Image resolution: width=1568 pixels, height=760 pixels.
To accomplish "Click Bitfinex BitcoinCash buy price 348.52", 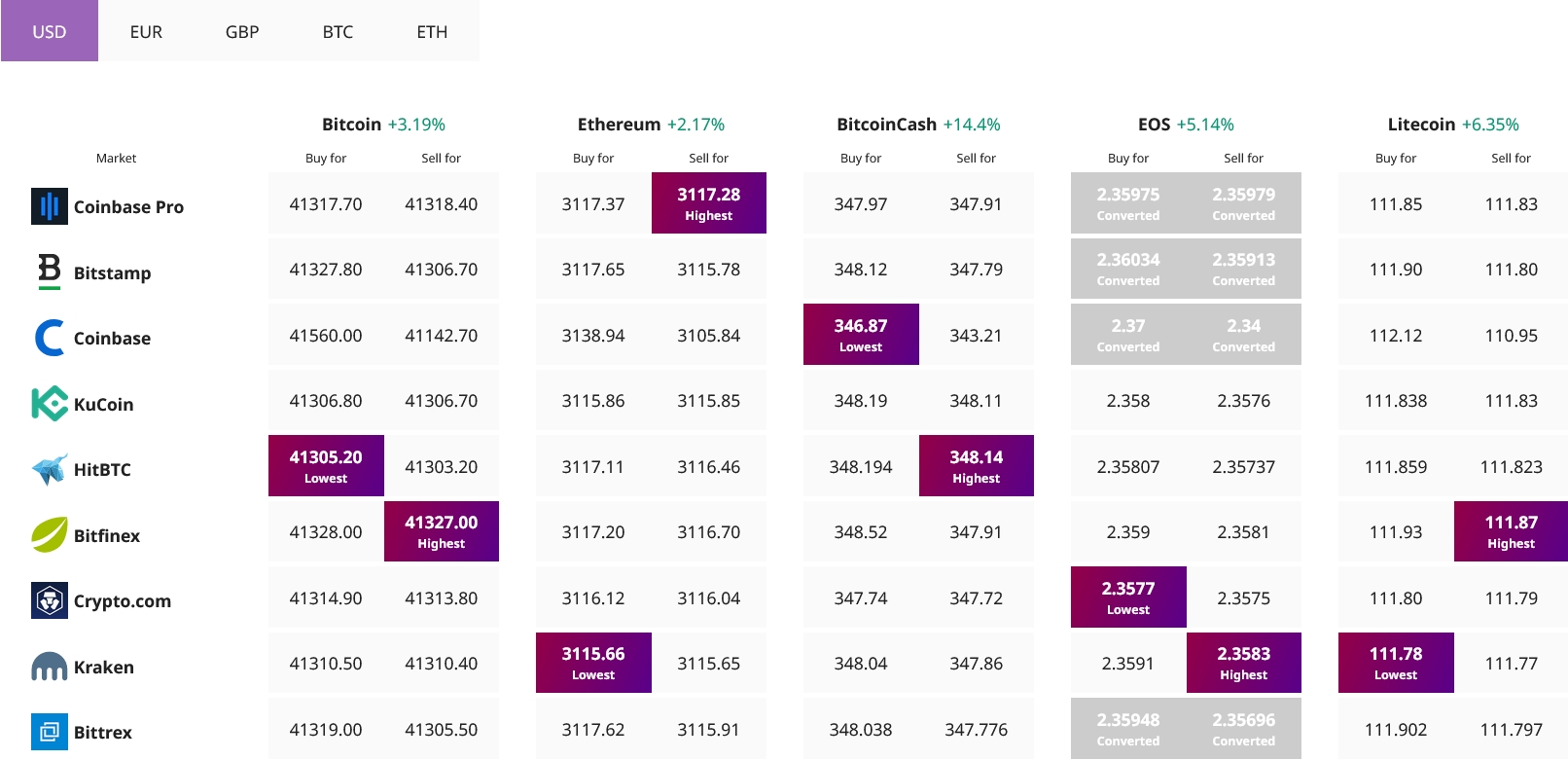I will (861, 531).
